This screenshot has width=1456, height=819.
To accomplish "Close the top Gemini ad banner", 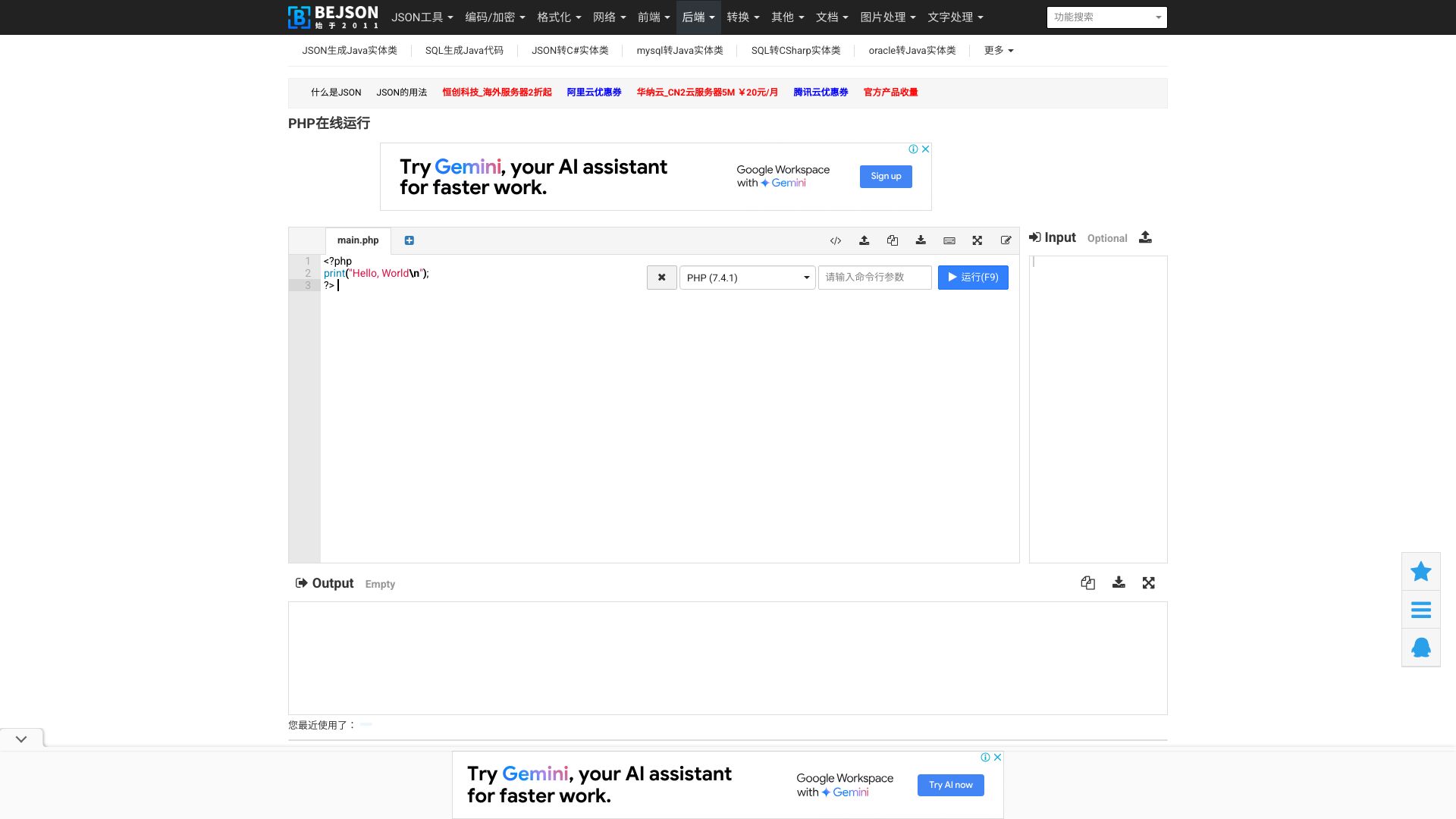I will point(925,149).
